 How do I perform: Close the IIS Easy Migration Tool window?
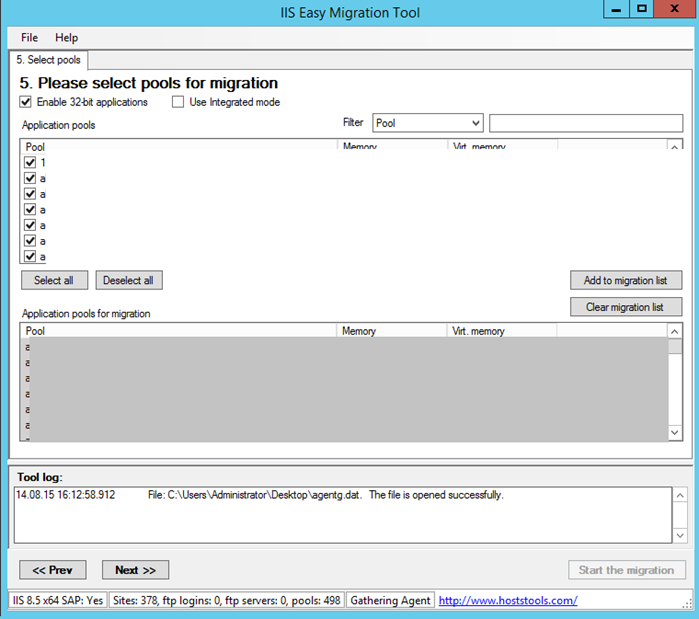[x=675, y=9]
